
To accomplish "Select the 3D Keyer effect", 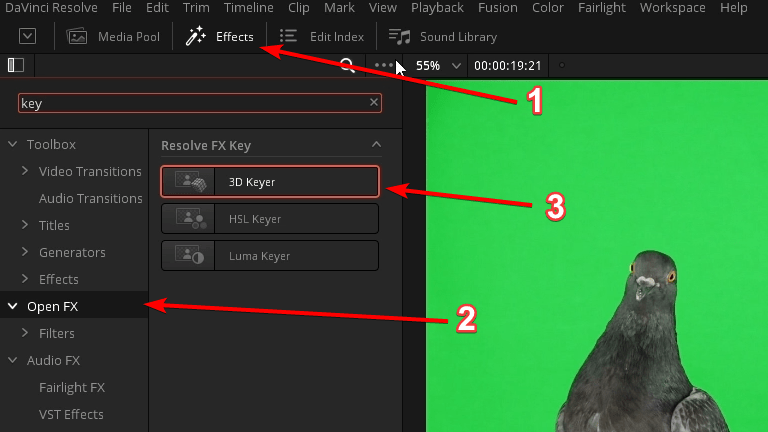I will tap(270, 182).
